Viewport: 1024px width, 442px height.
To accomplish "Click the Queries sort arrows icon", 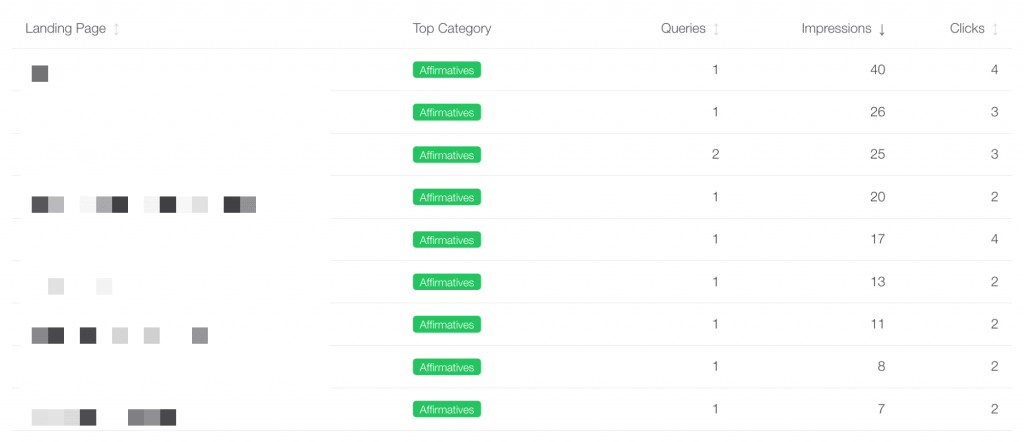I will tap(716, 29).
